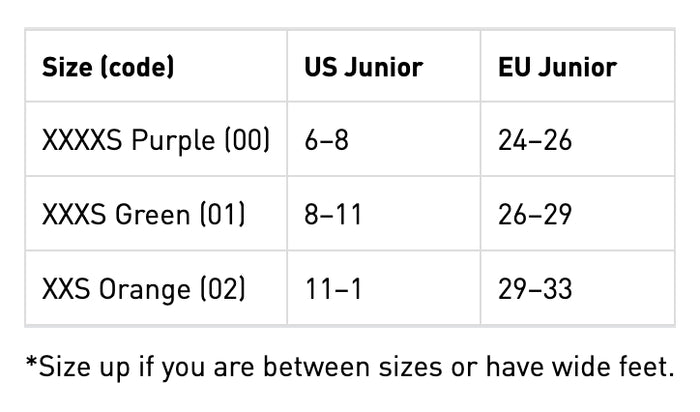Click the word Green in second row
700x412 pixels.
153,214
